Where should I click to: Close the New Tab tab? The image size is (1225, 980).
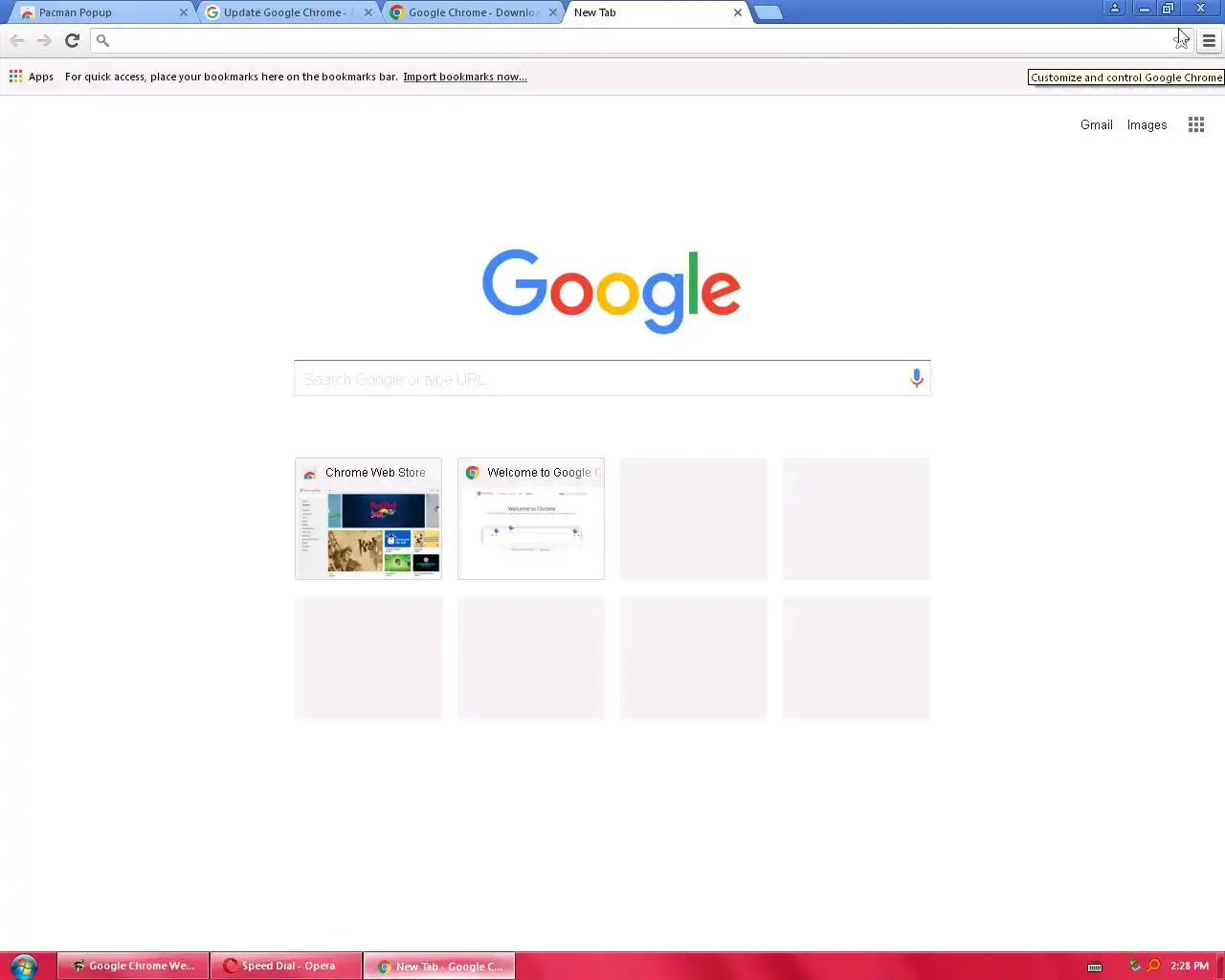[737, 12]
